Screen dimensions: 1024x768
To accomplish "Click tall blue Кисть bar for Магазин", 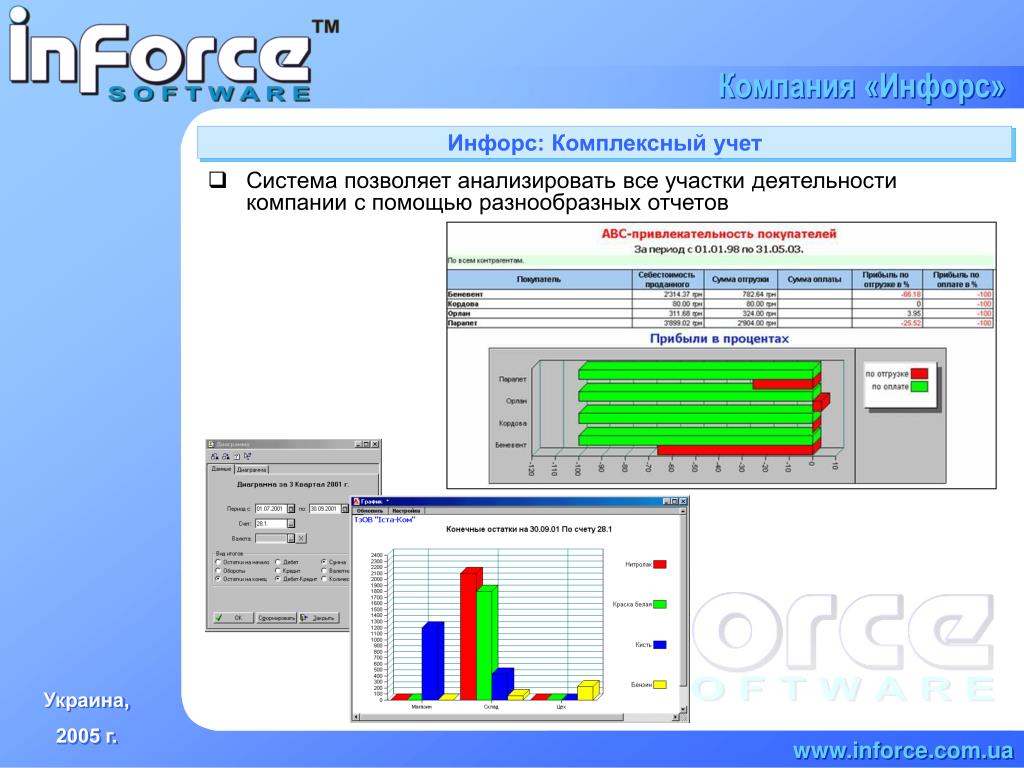I will [x=432, y=660].
